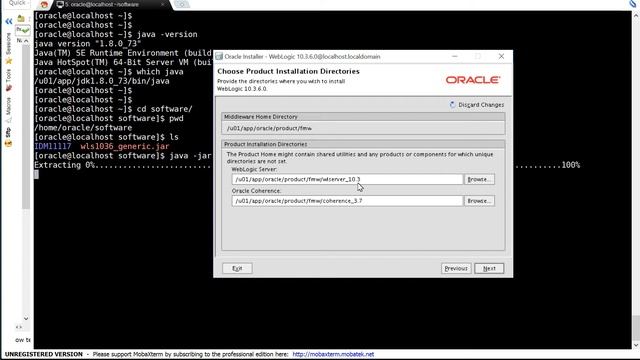Click the yellow star favorites icon
640x360 pixels.
coord(9,61)
